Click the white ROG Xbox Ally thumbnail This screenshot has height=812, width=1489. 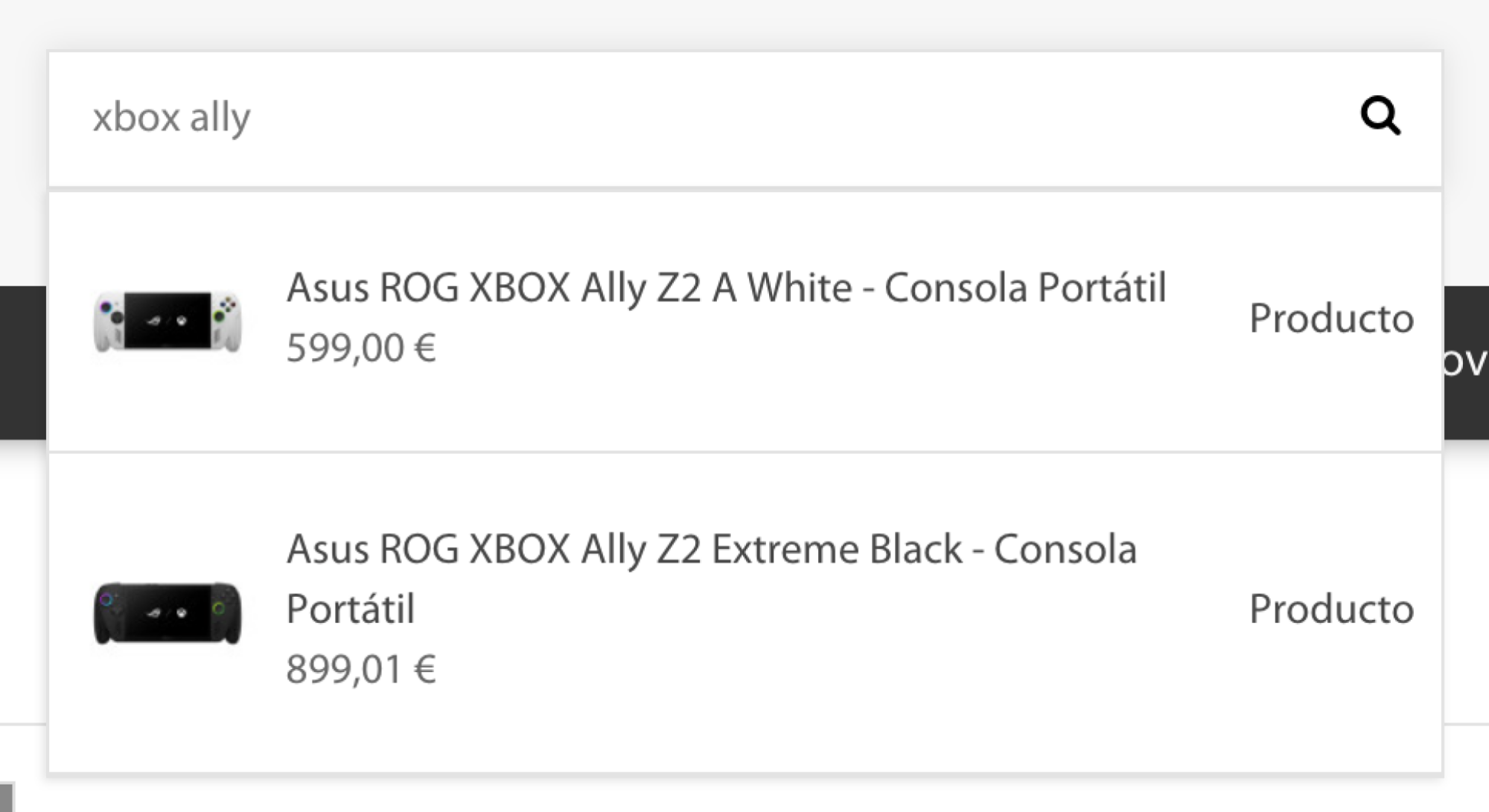click(x=168, y=321)
